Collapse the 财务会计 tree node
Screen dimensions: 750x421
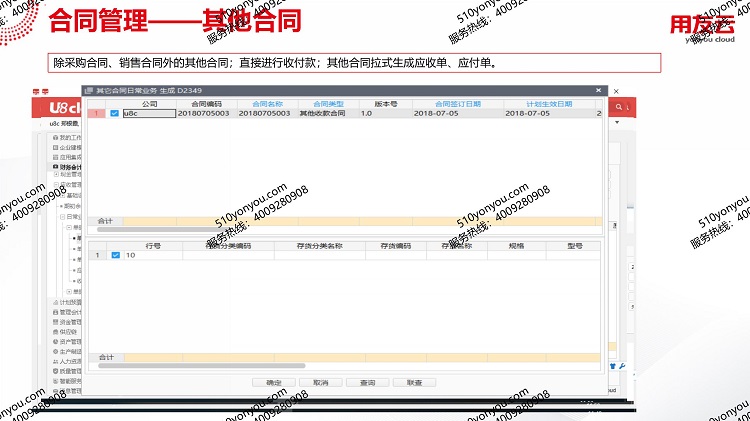click(x=53, y=166)
